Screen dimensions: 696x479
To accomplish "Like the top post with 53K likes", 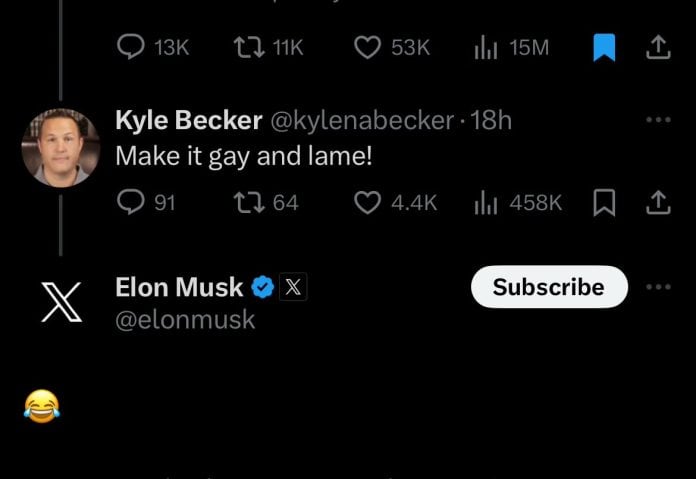I will pyautogui.click(x=369, y=47).
